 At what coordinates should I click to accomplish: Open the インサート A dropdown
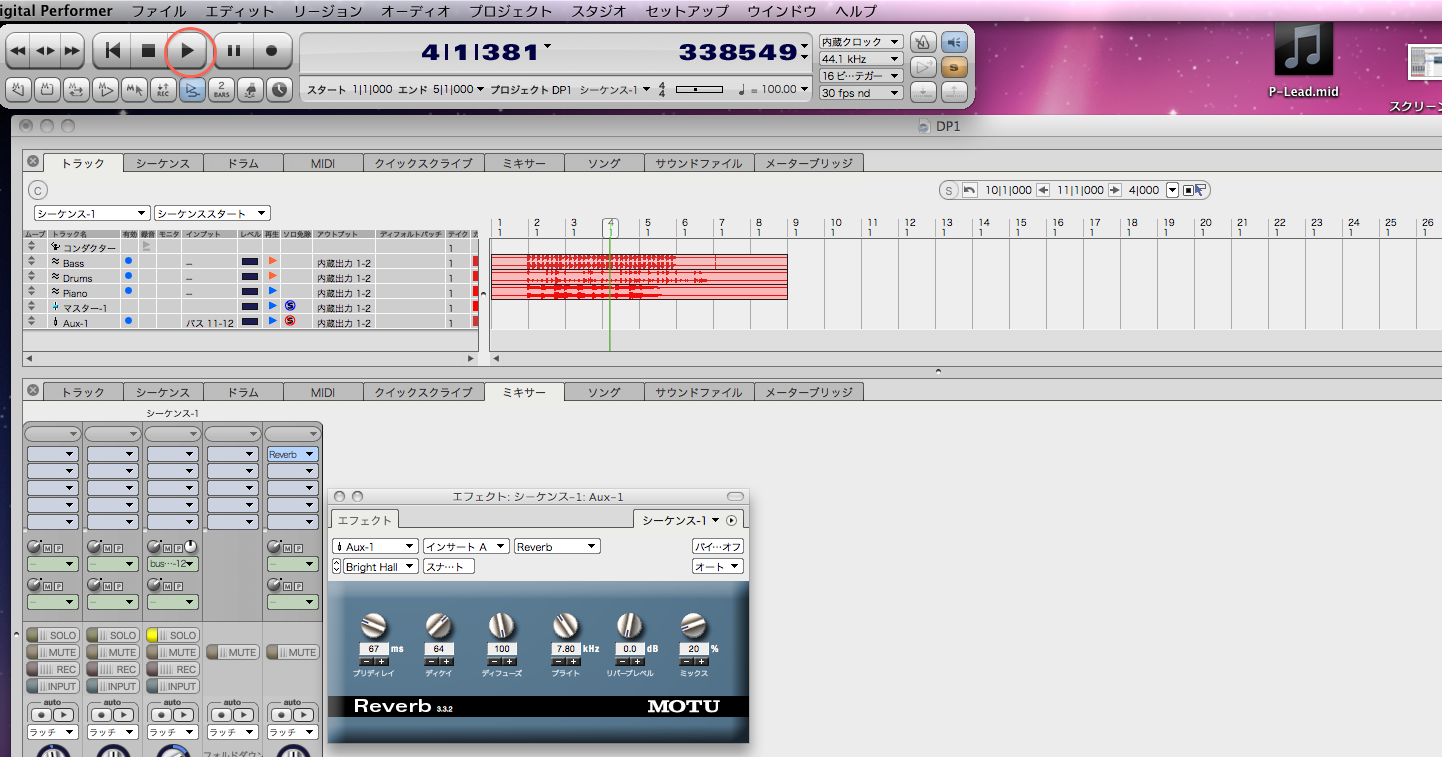[x=466, y=547]
